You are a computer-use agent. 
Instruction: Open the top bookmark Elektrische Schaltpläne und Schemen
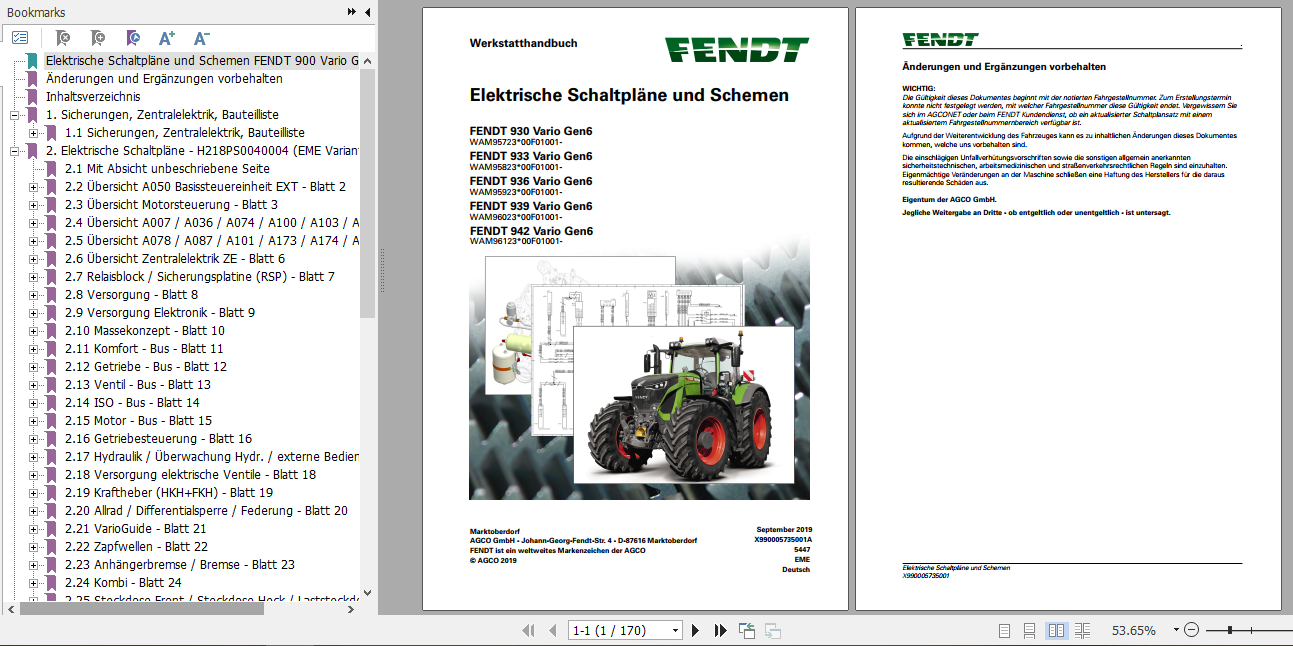201,60
